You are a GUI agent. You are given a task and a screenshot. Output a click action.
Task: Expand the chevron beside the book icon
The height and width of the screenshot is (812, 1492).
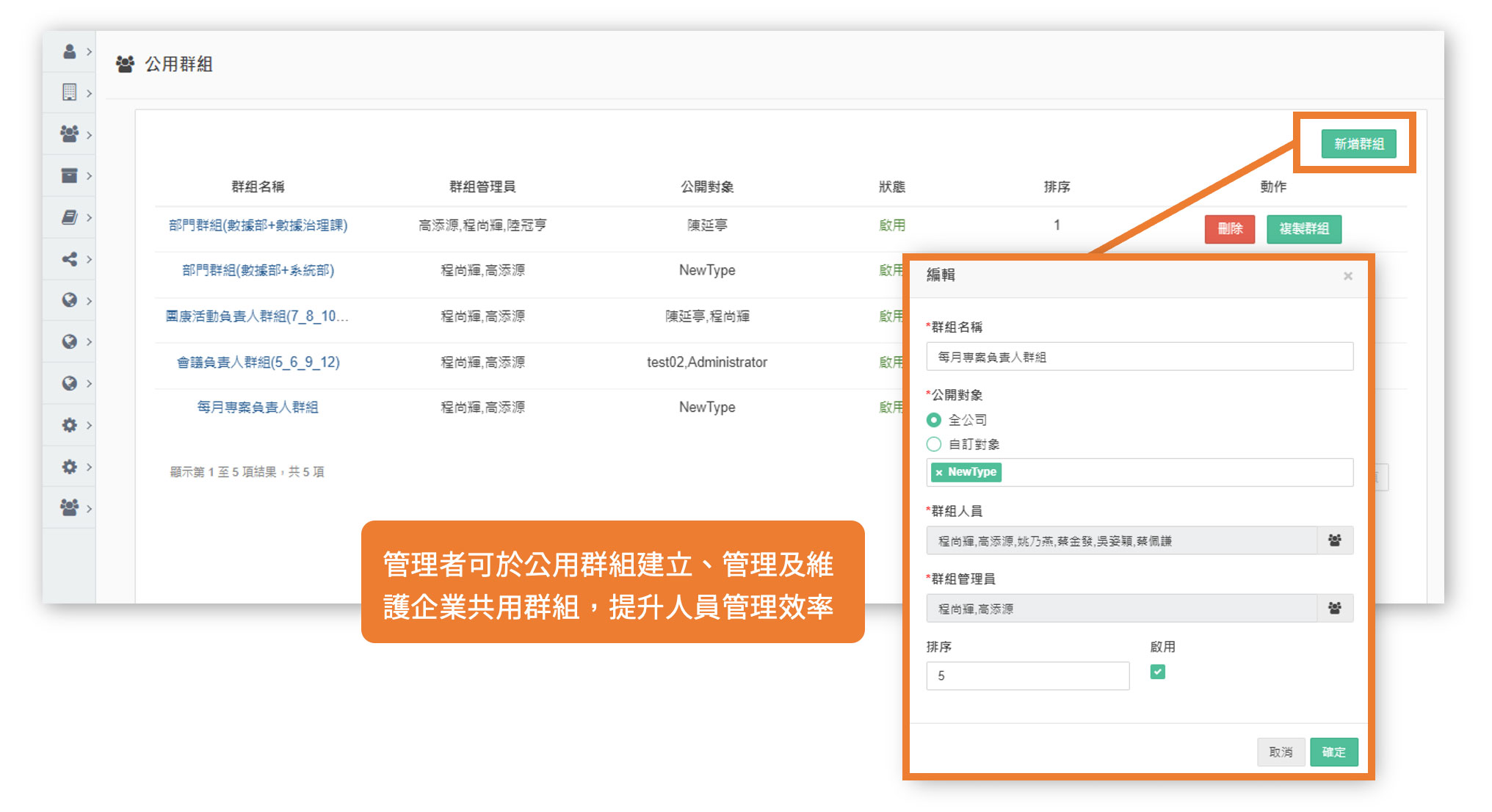click(x=89, y=218)
